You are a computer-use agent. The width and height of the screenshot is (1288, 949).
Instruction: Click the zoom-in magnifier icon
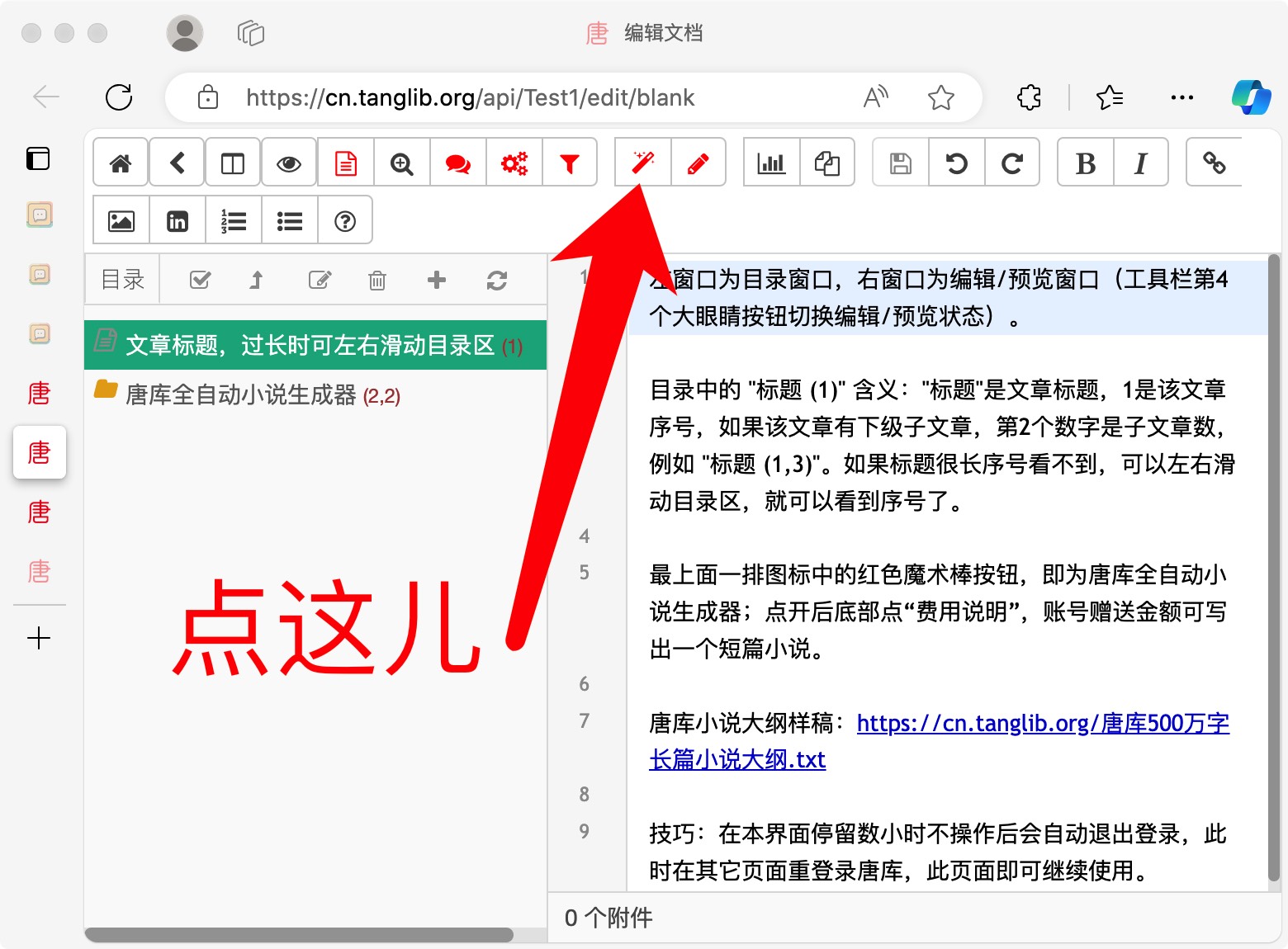tap(401, 163)
